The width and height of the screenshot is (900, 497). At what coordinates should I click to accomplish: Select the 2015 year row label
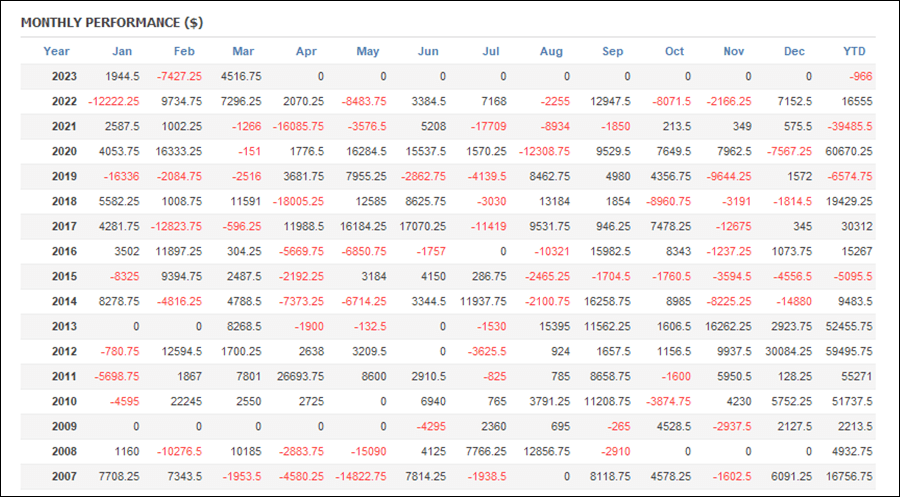point(64,277)
